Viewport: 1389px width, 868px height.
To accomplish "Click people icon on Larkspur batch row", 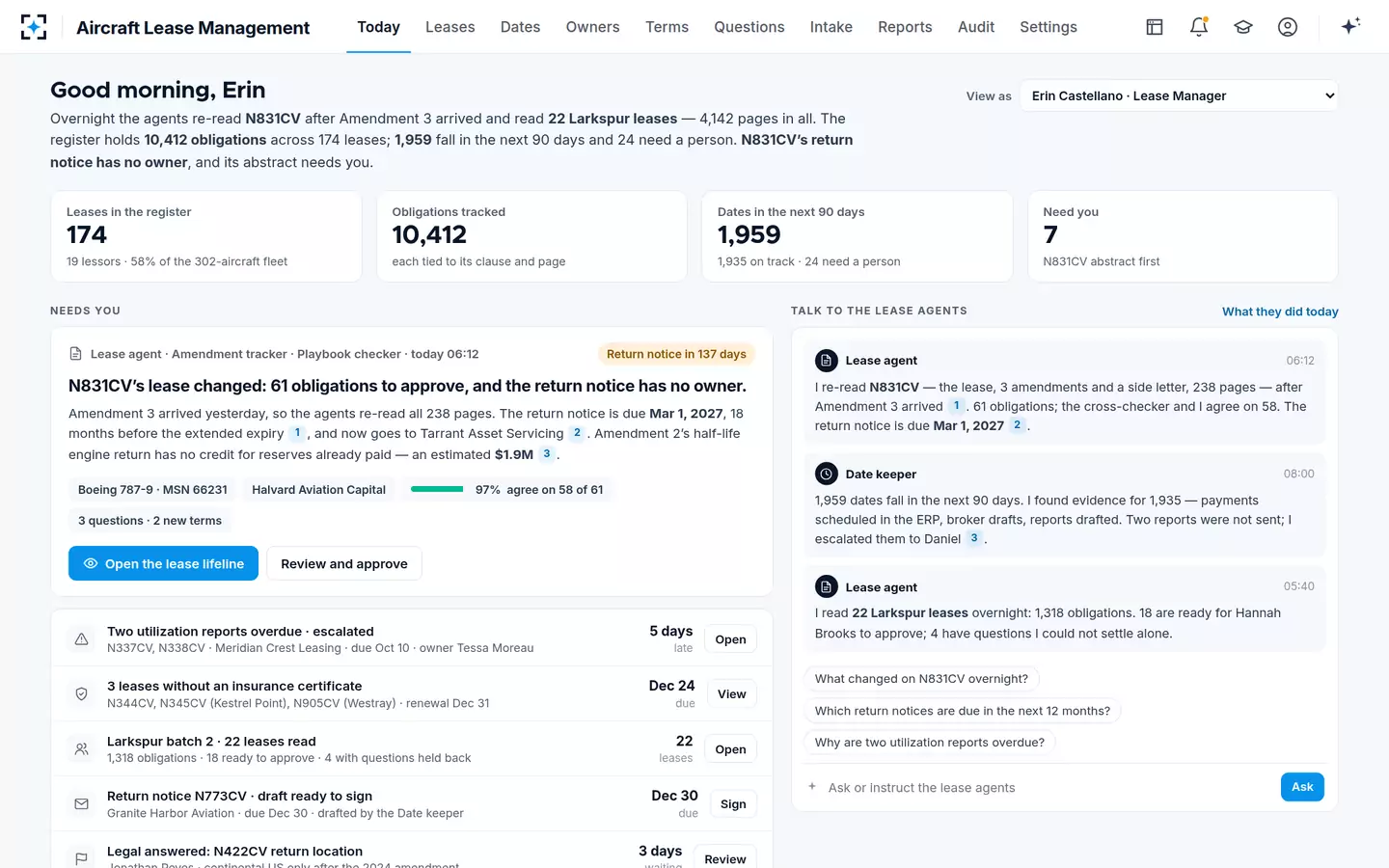I will pyautogui.click(x=82, y=749).
